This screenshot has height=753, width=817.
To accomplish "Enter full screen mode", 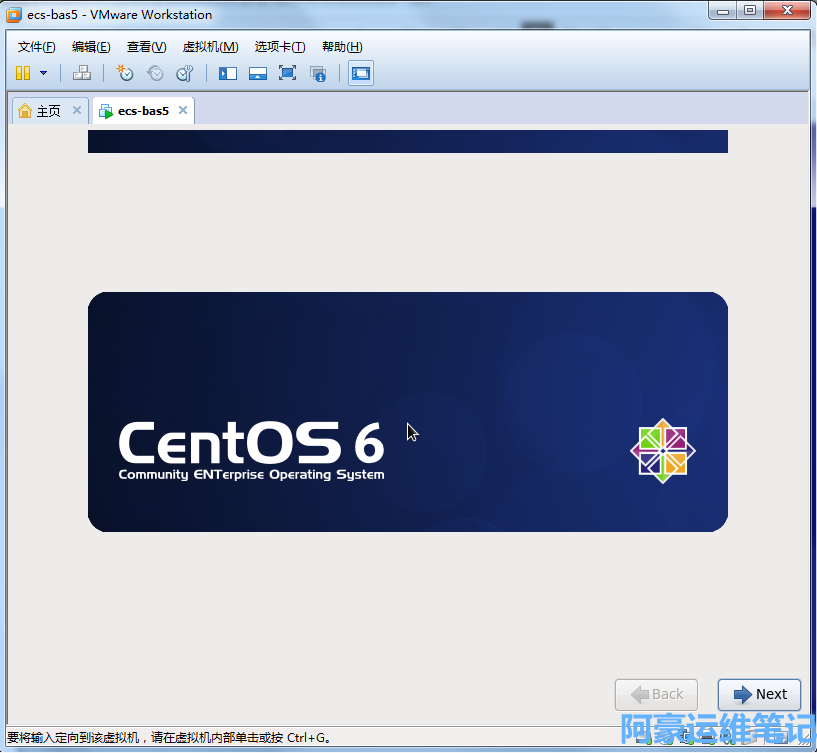I will tap(288, 73).
